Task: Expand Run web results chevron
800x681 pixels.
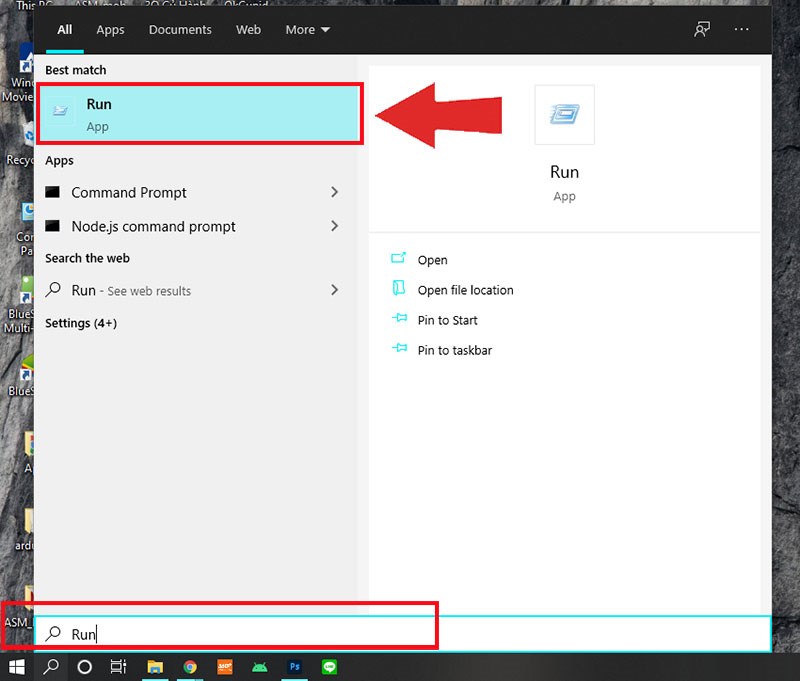Action: (334, 290)
